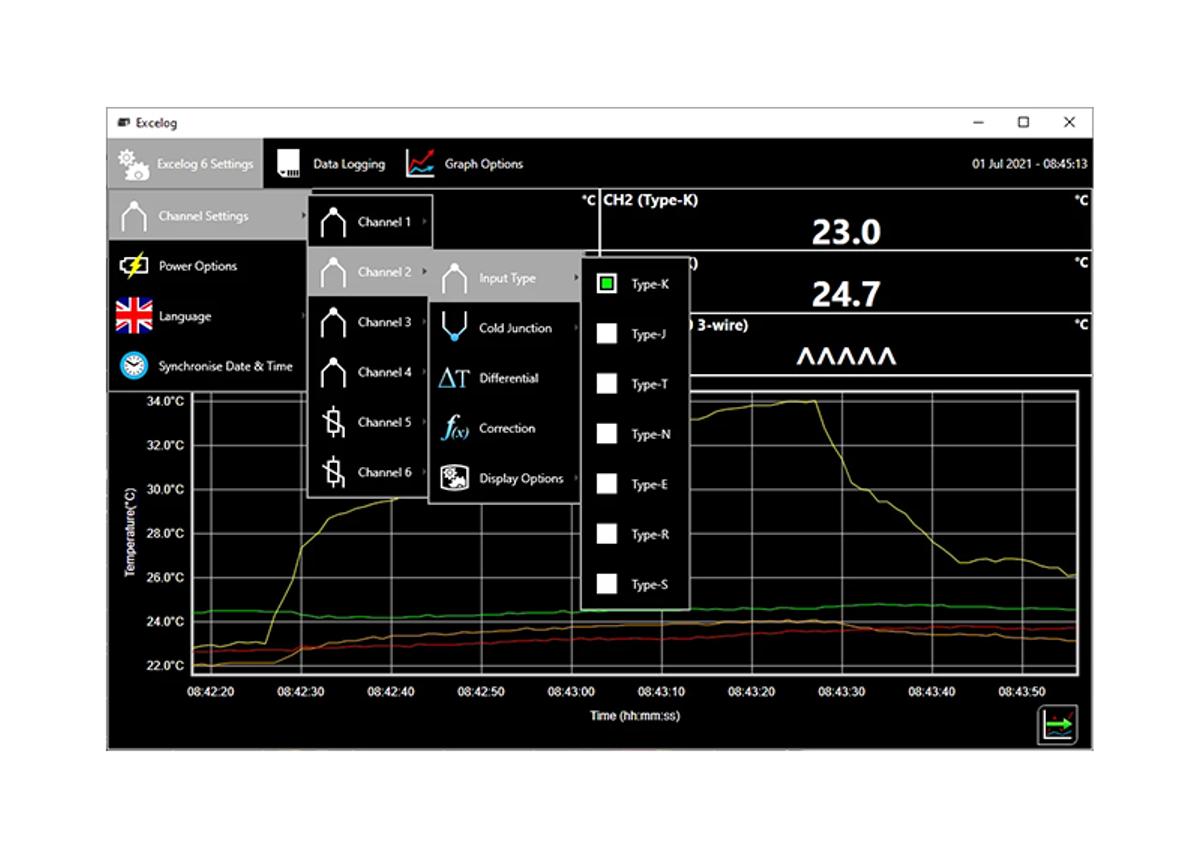Expand the Channel 1 submenu arrow

[x=424, y=222]
